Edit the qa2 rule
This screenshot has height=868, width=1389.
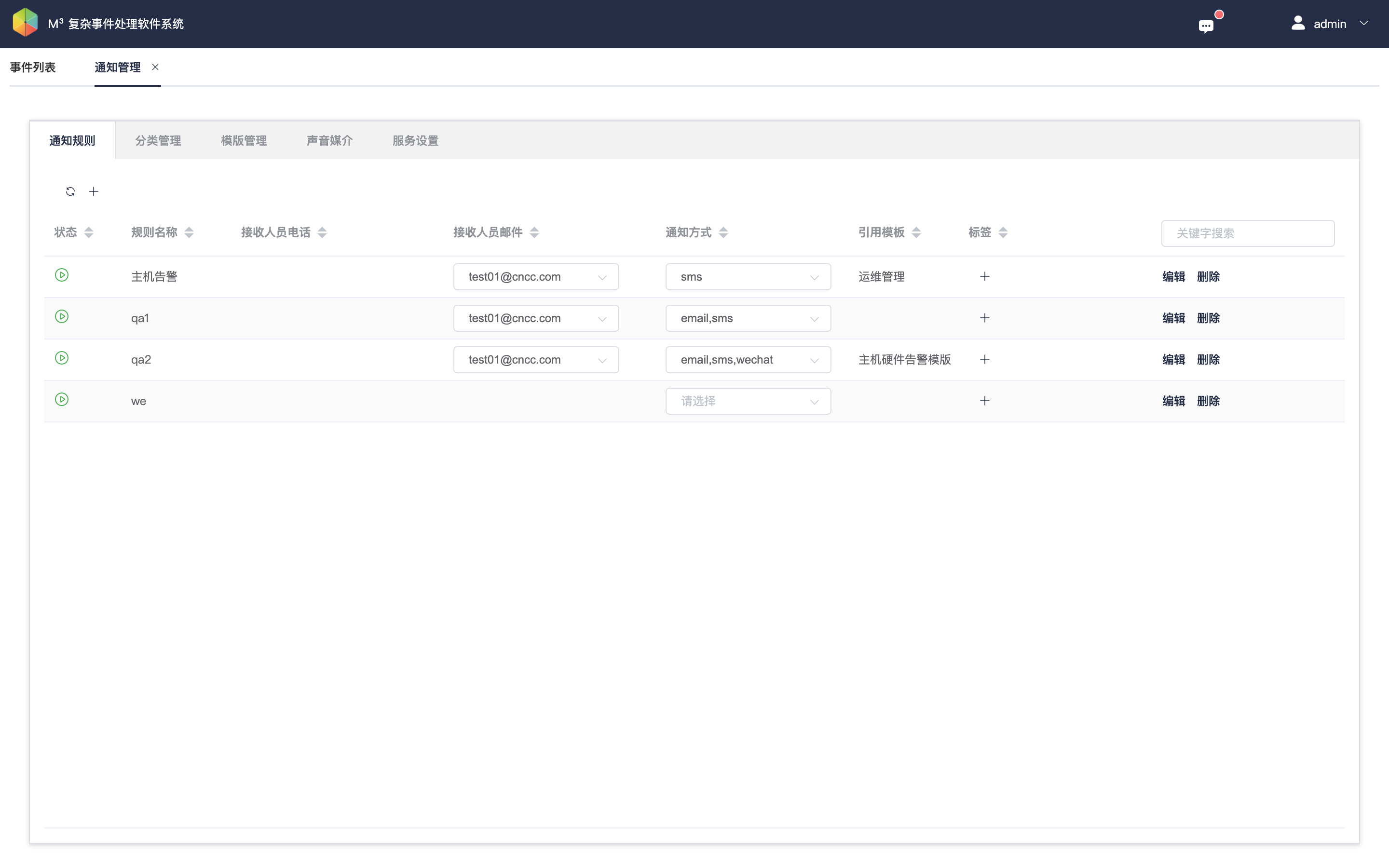(x=1173, y=359)
